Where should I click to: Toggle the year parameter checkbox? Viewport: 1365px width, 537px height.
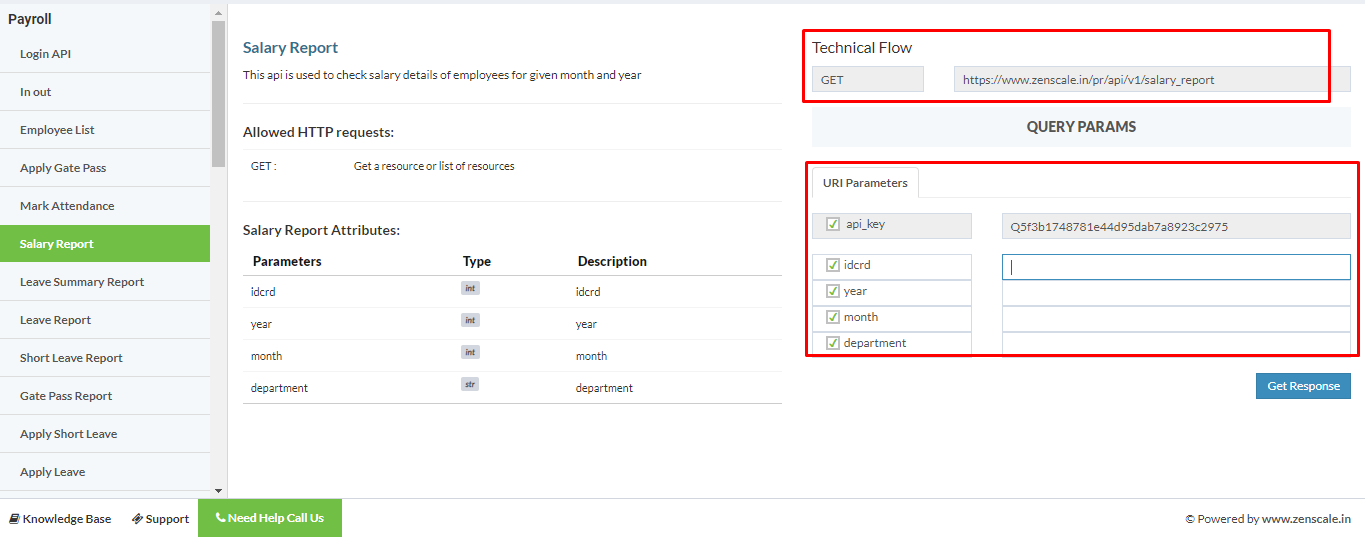(833, 292)
